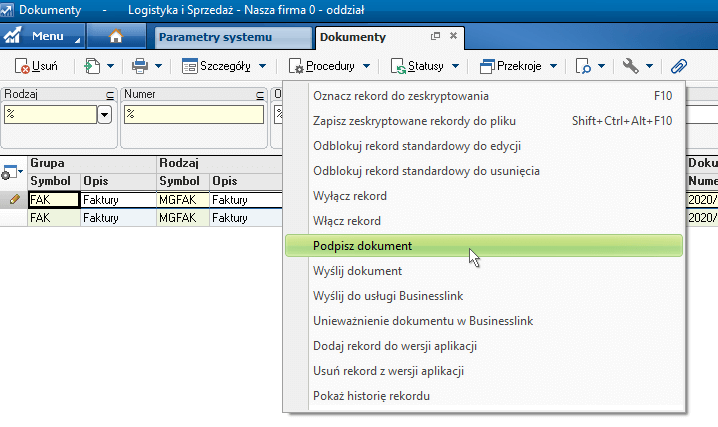Click the Usuń delete button
Viewport: 718px width, 427px height.
point(36,66)
